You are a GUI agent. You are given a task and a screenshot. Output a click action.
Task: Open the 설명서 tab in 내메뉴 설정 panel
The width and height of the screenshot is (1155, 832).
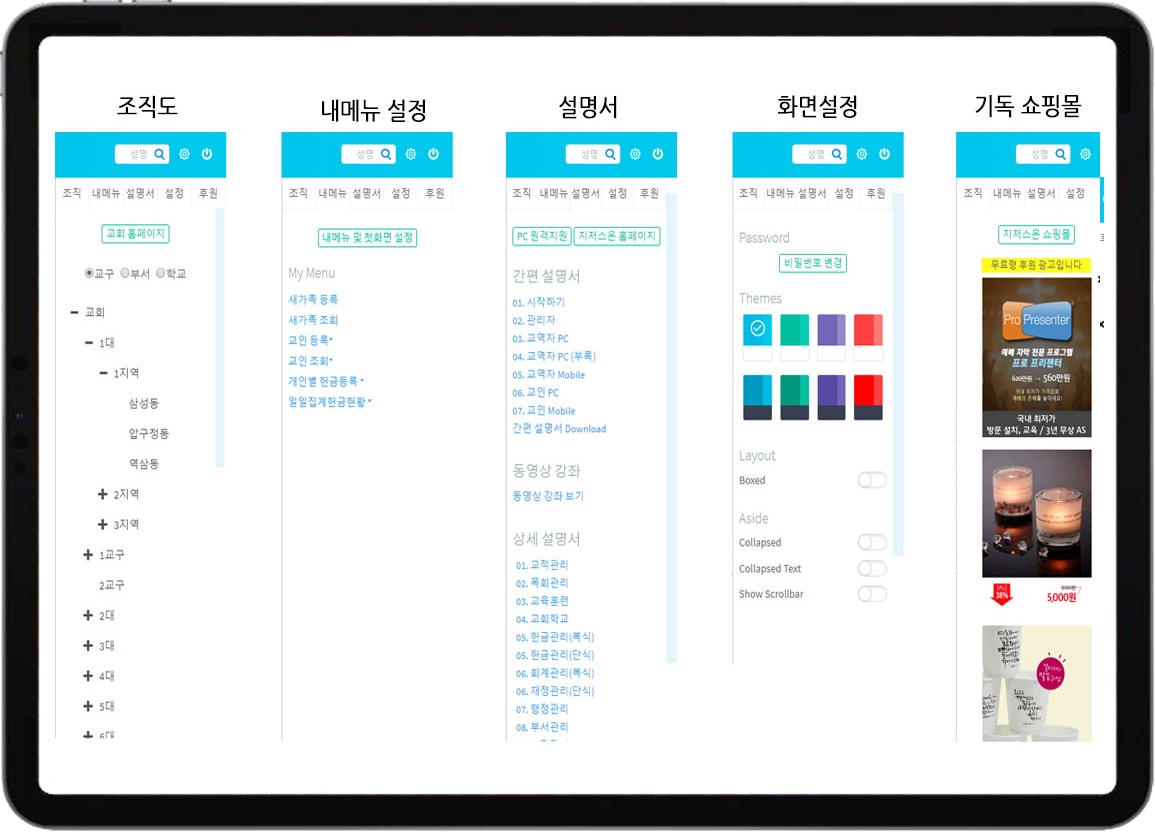pyautogui.click(x=367, y=193)
